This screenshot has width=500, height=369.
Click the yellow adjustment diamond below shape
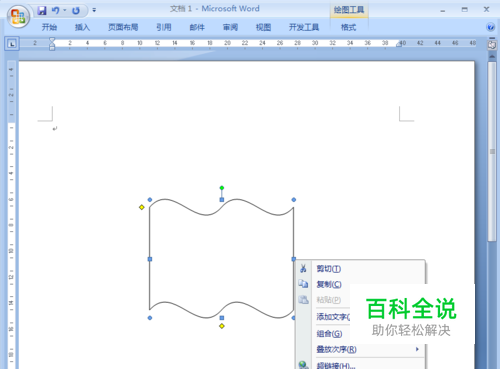222,326
